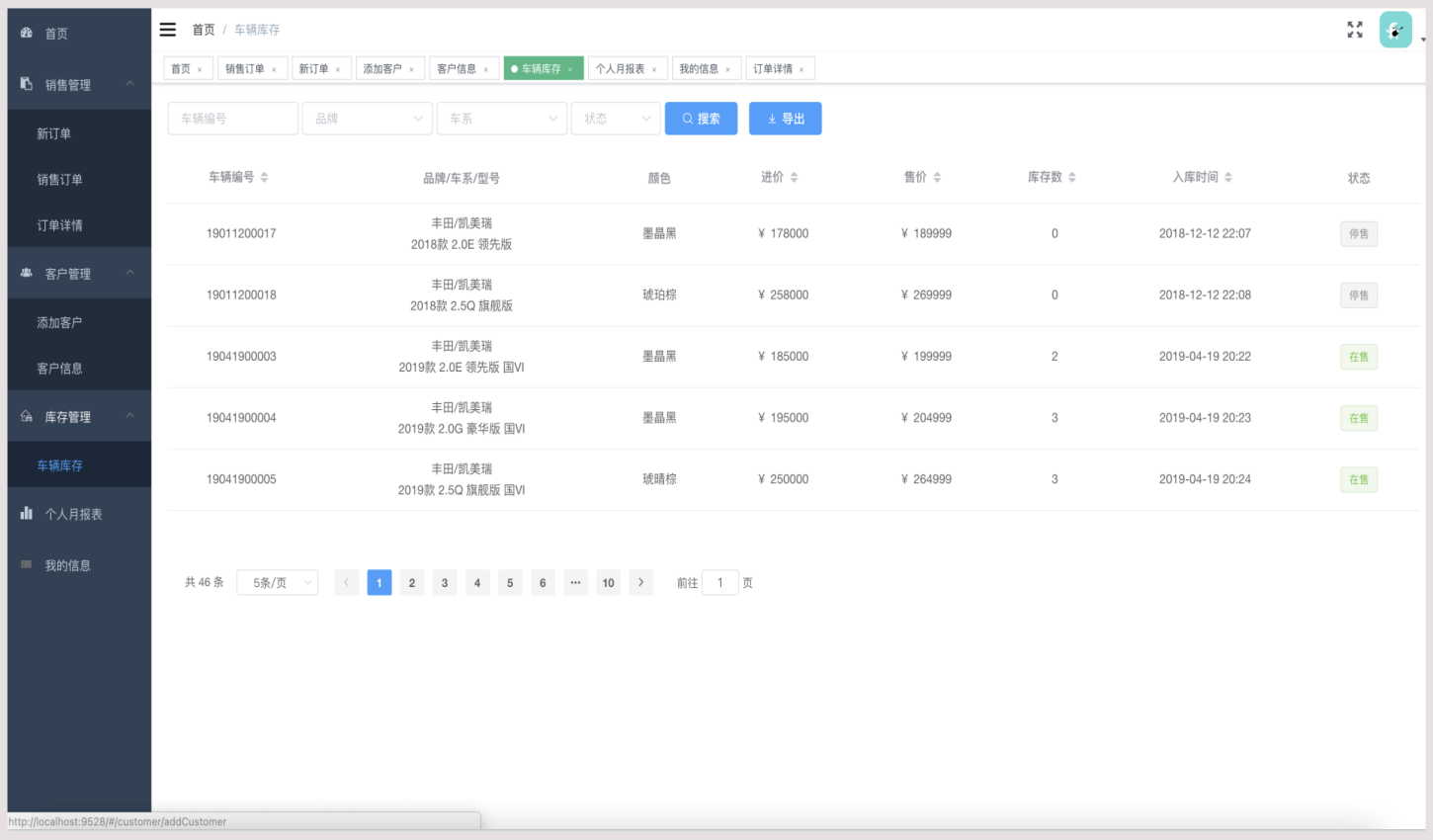Close the 订单详情 tab
Screen dimensions: 1433x840
click(801, 69)
